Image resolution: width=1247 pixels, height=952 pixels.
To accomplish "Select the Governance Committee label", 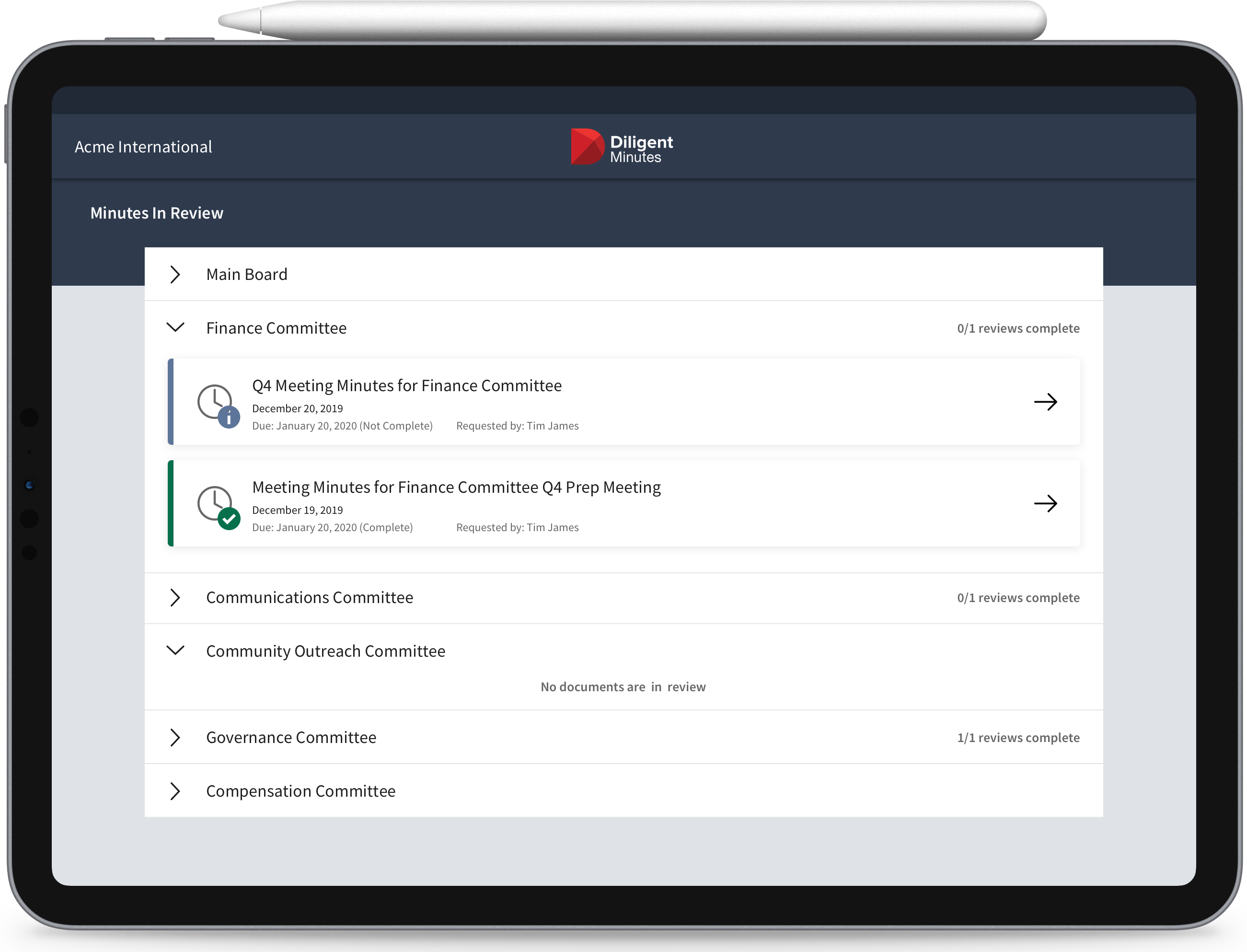I will pos(290,737).
